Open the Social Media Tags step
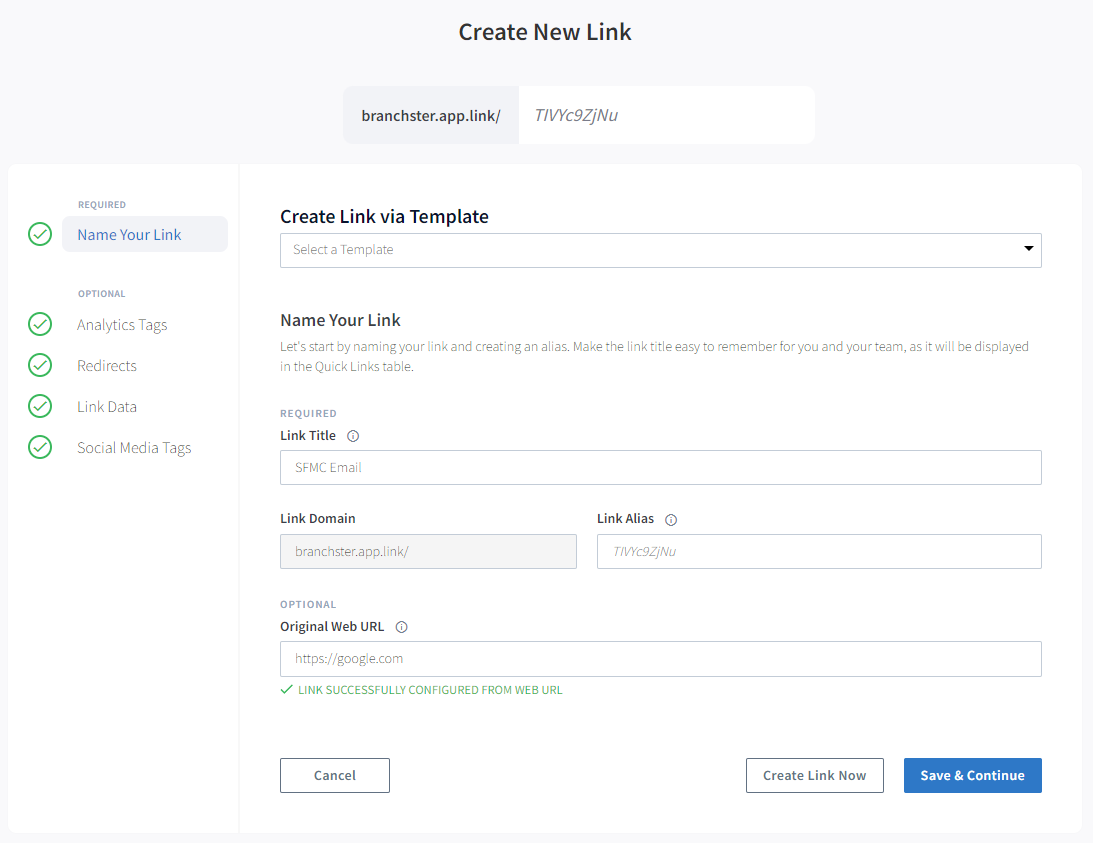This screenshot has width=1093, height=843. coord(134,448)
